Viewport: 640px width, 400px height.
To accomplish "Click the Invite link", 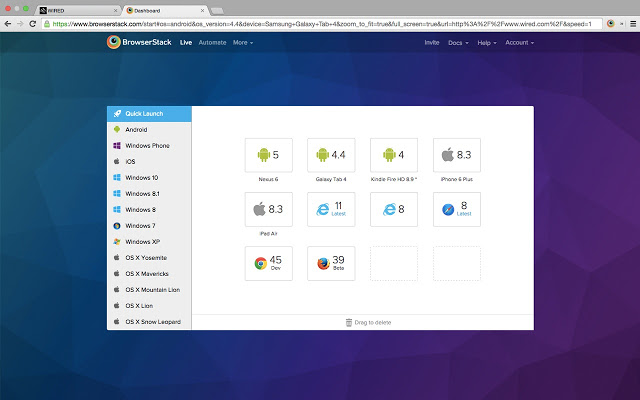I will pos(432,42).
